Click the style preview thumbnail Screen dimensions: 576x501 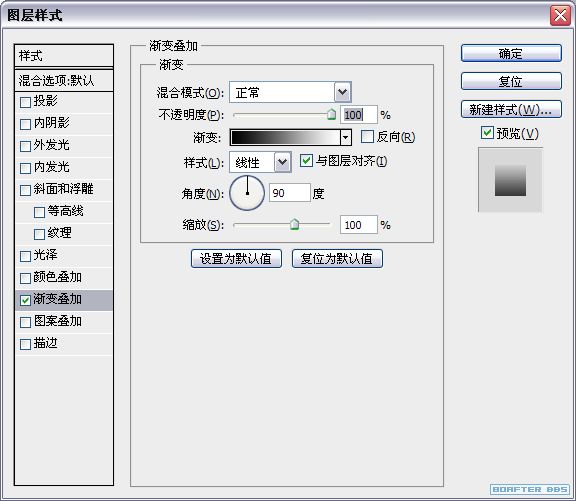tap(510, 180)
